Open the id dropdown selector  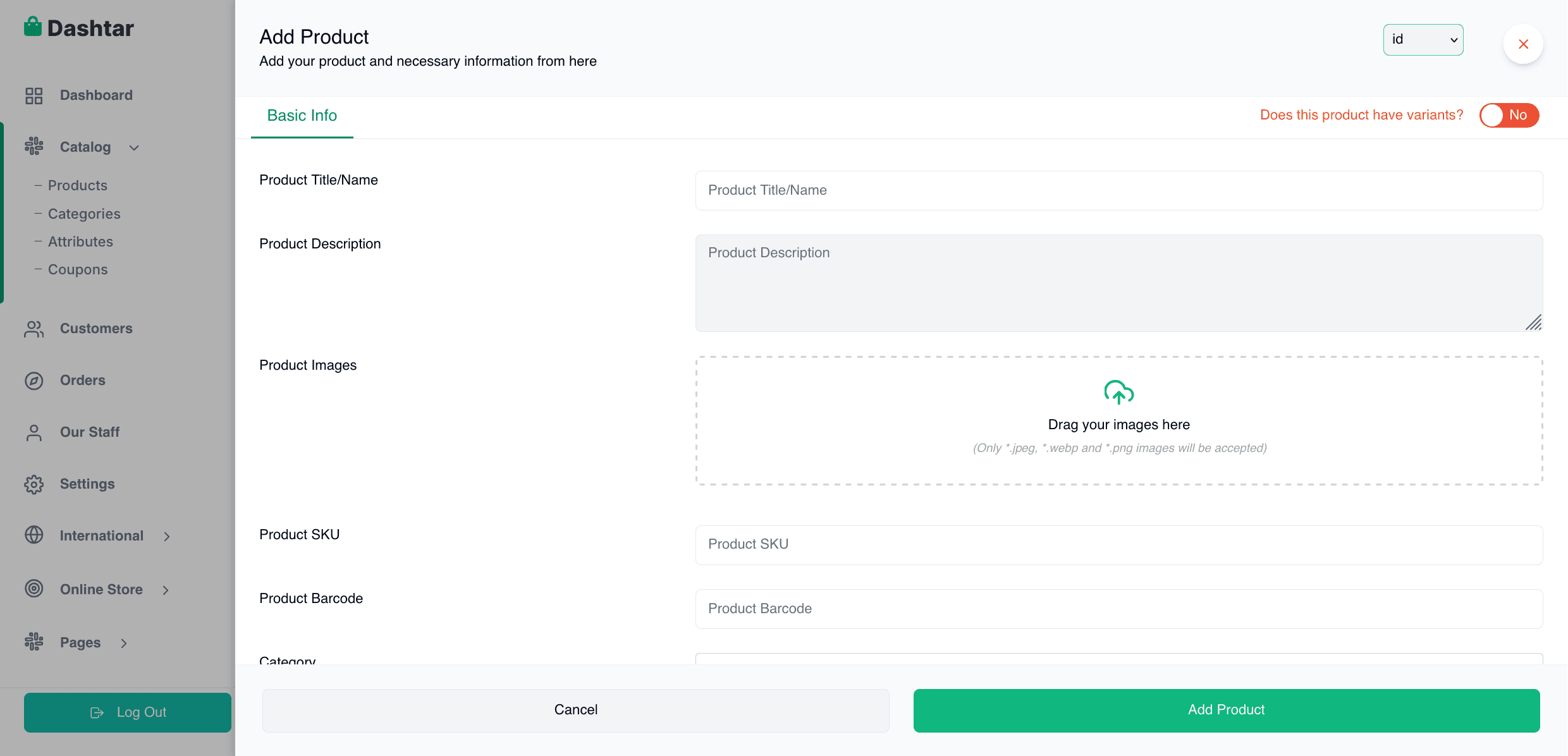tap(1423, 39)
